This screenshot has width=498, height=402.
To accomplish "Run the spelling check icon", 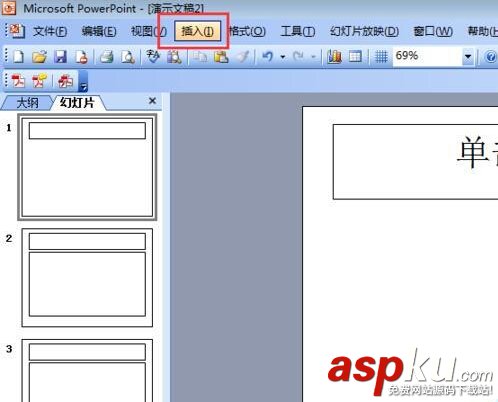I will (x=153, y=56).
